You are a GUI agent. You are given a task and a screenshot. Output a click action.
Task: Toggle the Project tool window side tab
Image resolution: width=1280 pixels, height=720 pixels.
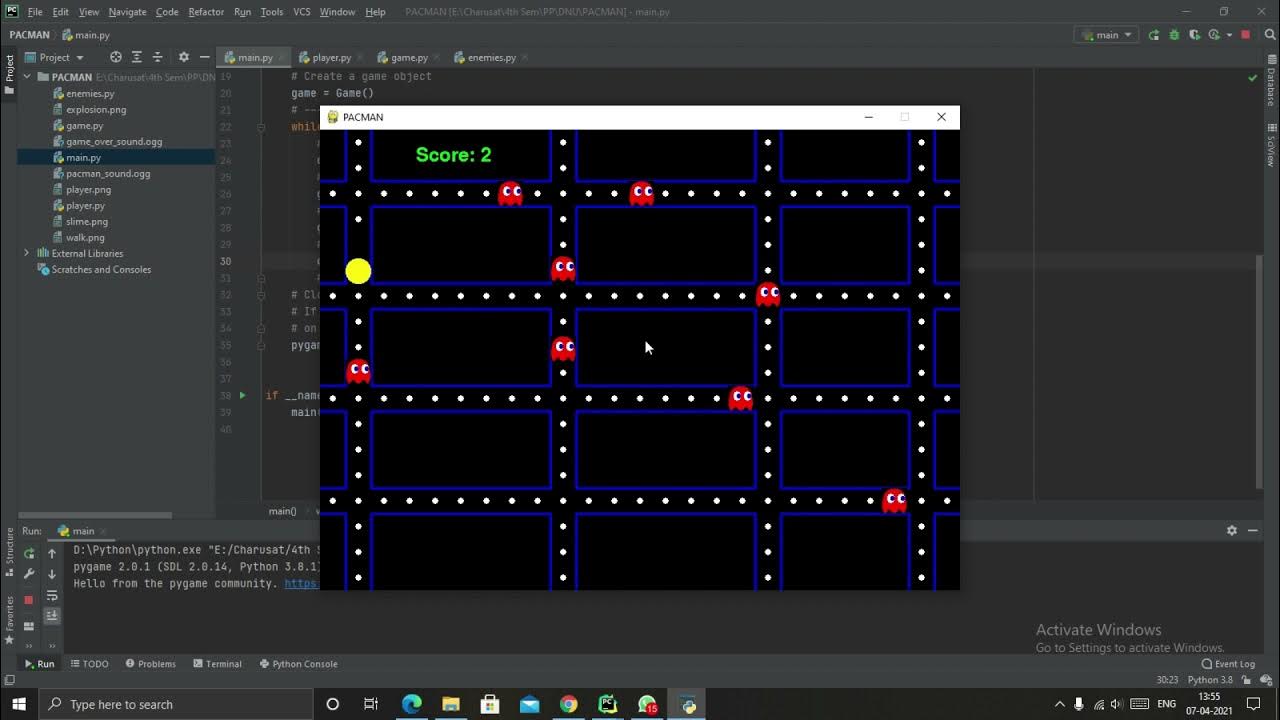click(9, 76)
